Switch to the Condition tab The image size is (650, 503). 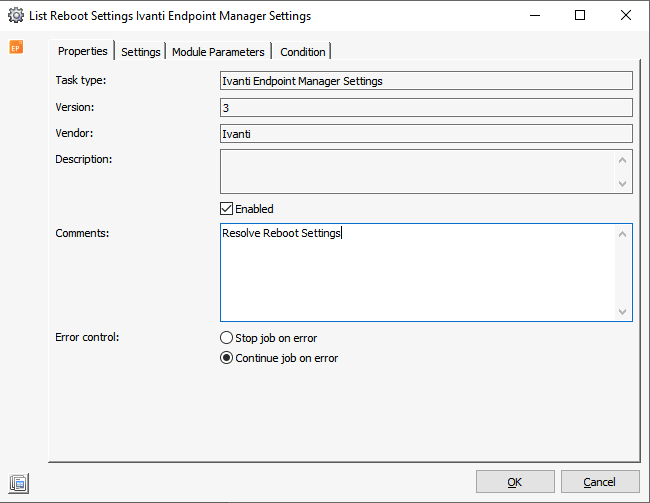[x=303, y=52]
